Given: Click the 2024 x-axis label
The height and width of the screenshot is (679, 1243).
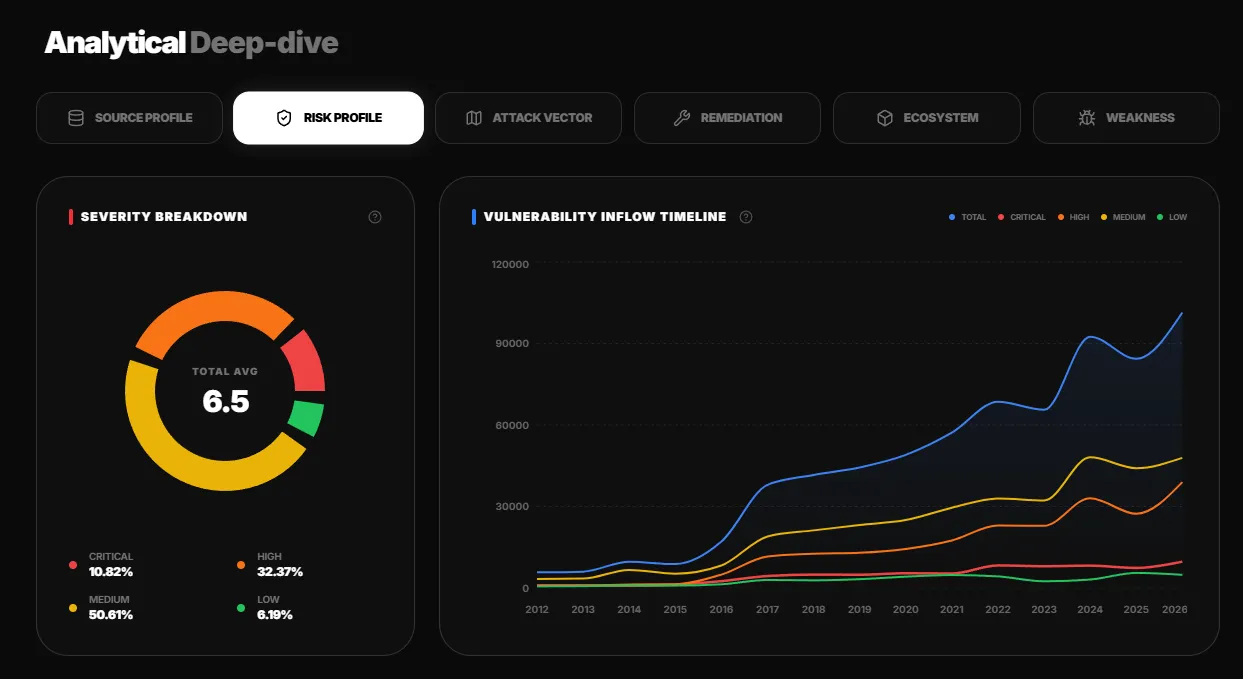Looking at the screenshot, I should click(x=1089, y=609).
